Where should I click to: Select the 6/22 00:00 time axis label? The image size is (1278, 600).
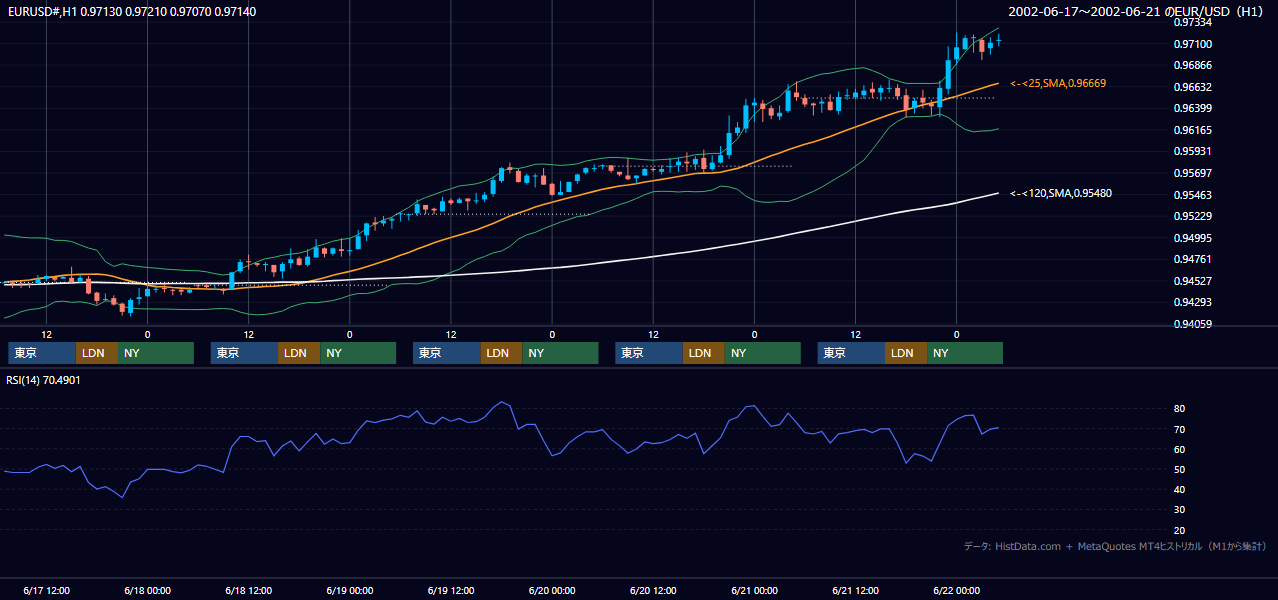(x=956, y=590)
